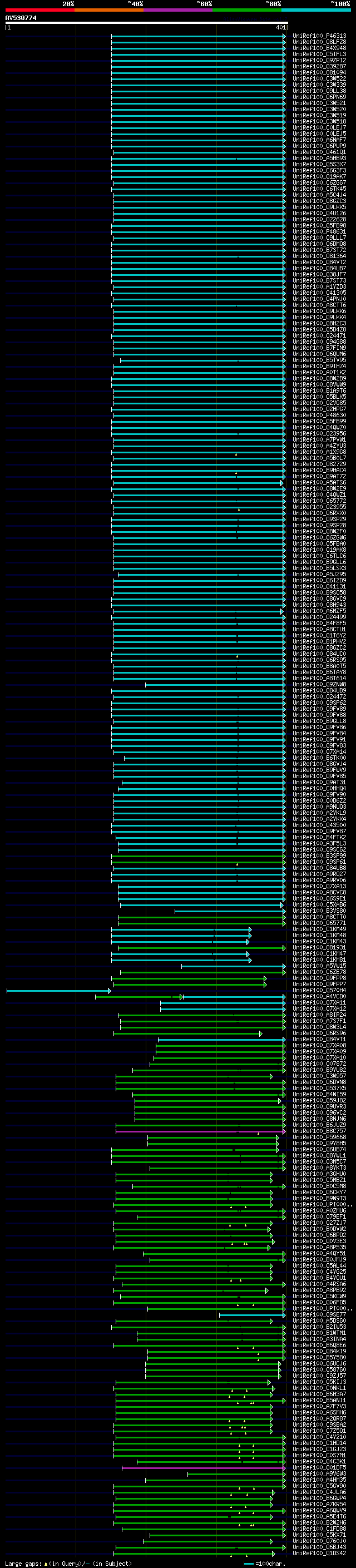Screen dimensions: 356x1568
Task: Select the UniRef100_A5YW15 label
Action: click(x=319, y=966)
